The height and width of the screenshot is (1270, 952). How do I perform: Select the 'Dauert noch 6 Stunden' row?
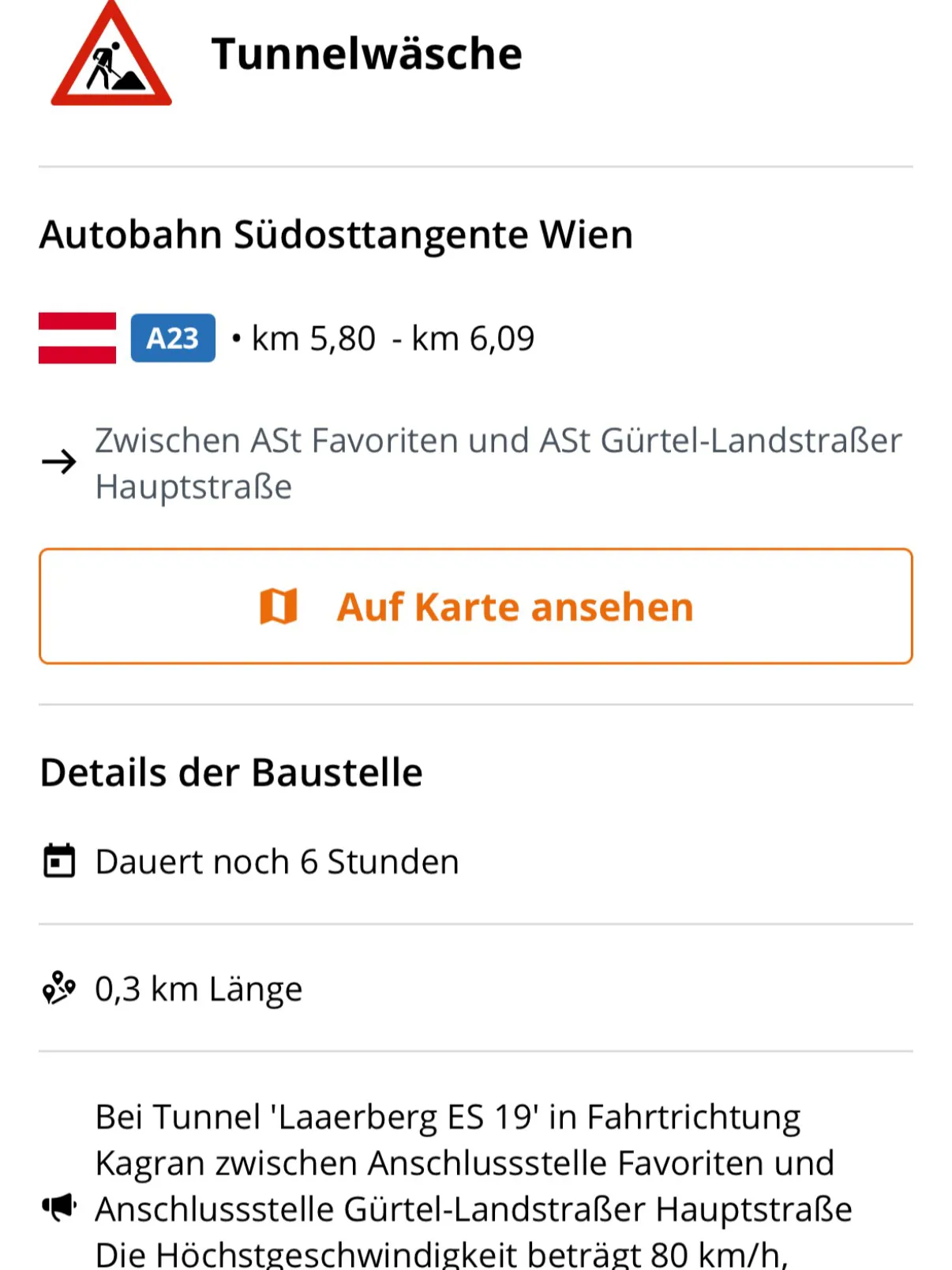click(x=276, y=862)
